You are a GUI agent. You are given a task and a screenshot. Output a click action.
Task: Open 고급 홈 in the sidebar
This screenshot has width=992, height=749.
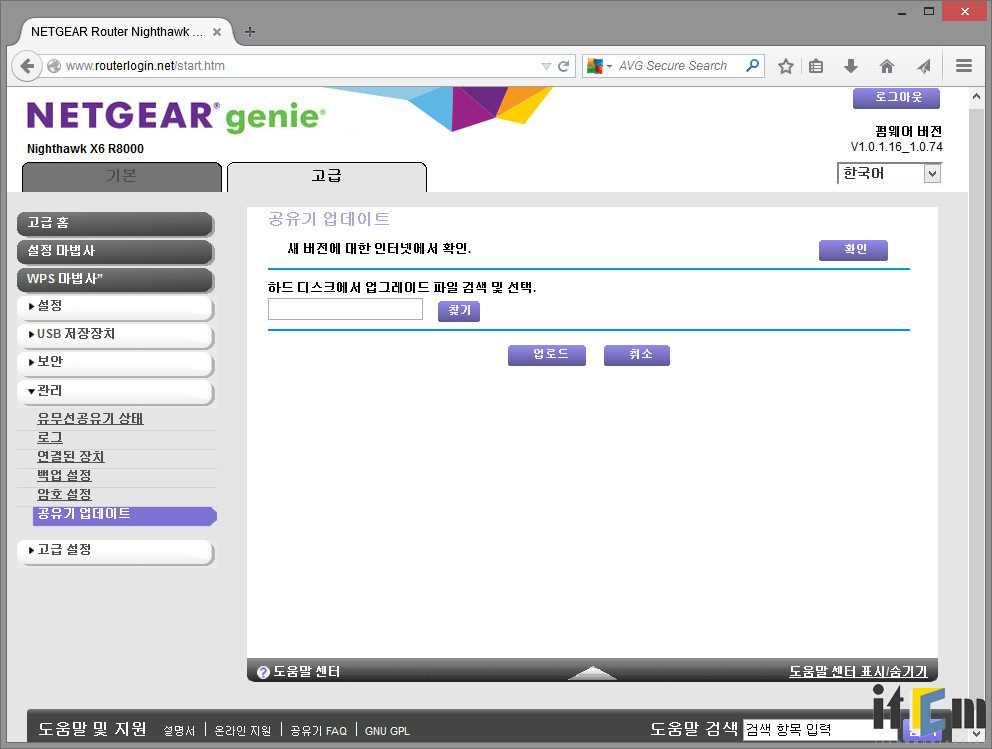116,223
